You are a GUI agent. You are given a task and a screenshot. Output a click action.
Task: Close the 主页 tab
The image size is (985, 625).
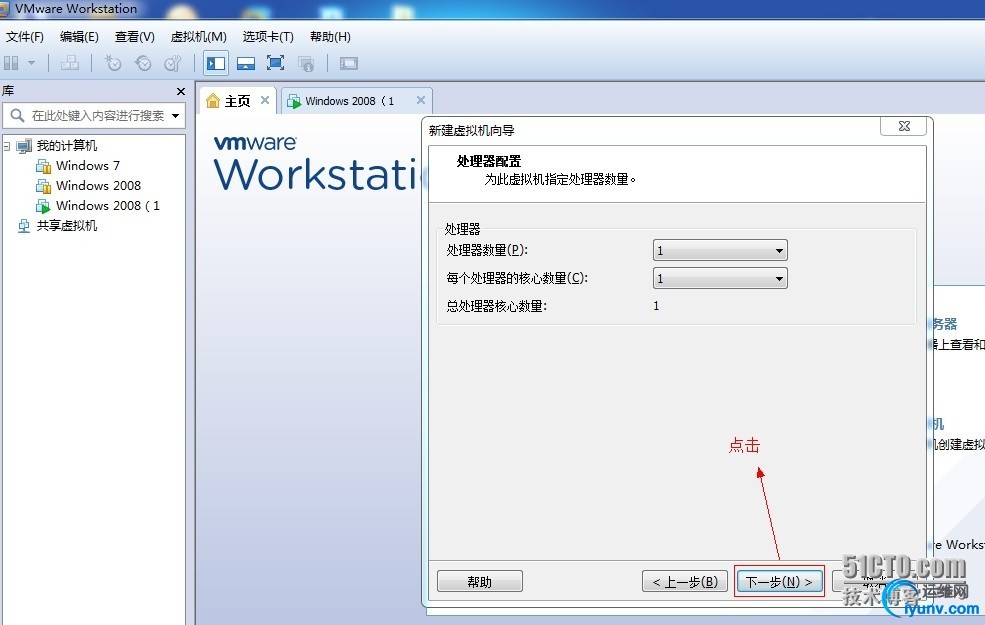[265, 101]
